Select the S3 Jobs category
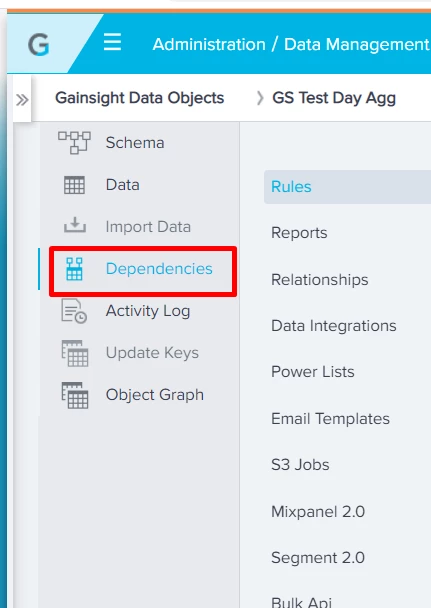 pos(300,465)
